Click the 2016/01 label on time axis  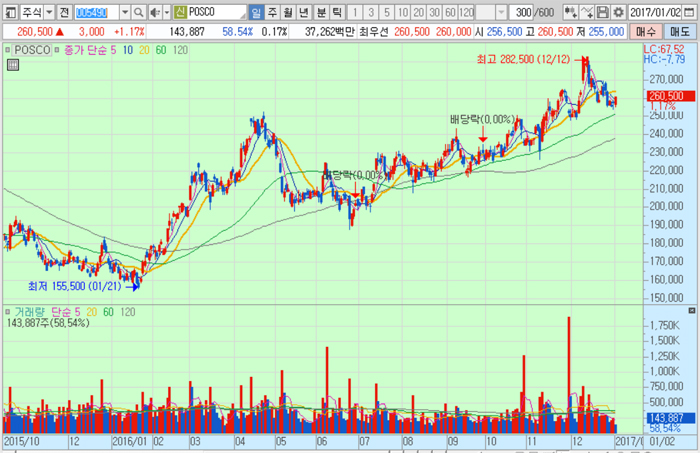click(129, 441)
